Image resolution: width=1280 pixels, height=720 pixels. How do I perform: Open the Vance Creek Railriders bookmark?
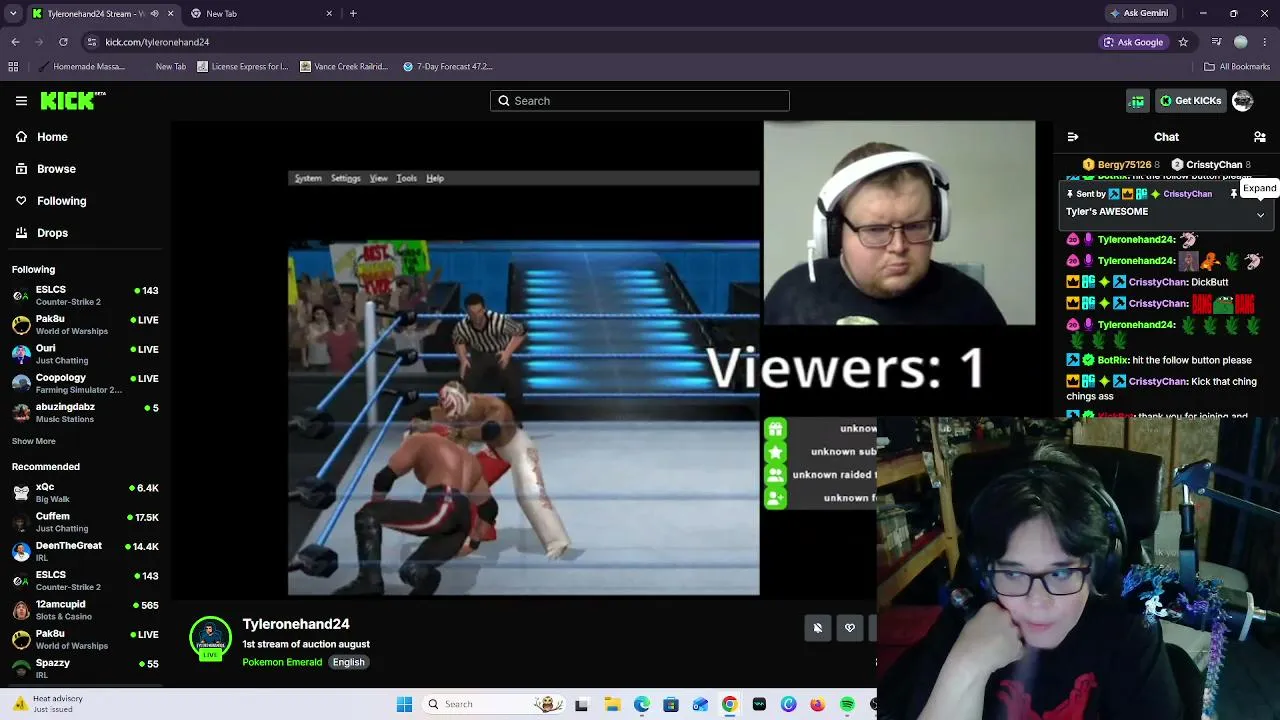[x=344, y=67]
